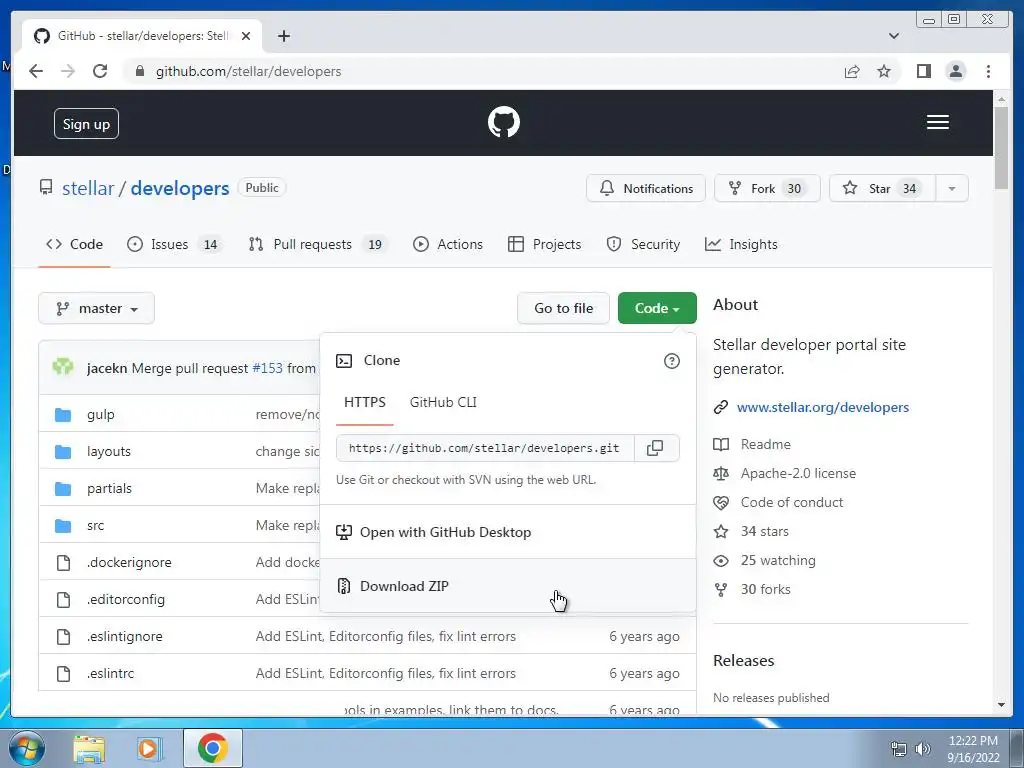1024x768 pixels.
Task: Choose Open with GitHub Desktop
Action: [508, 532]
